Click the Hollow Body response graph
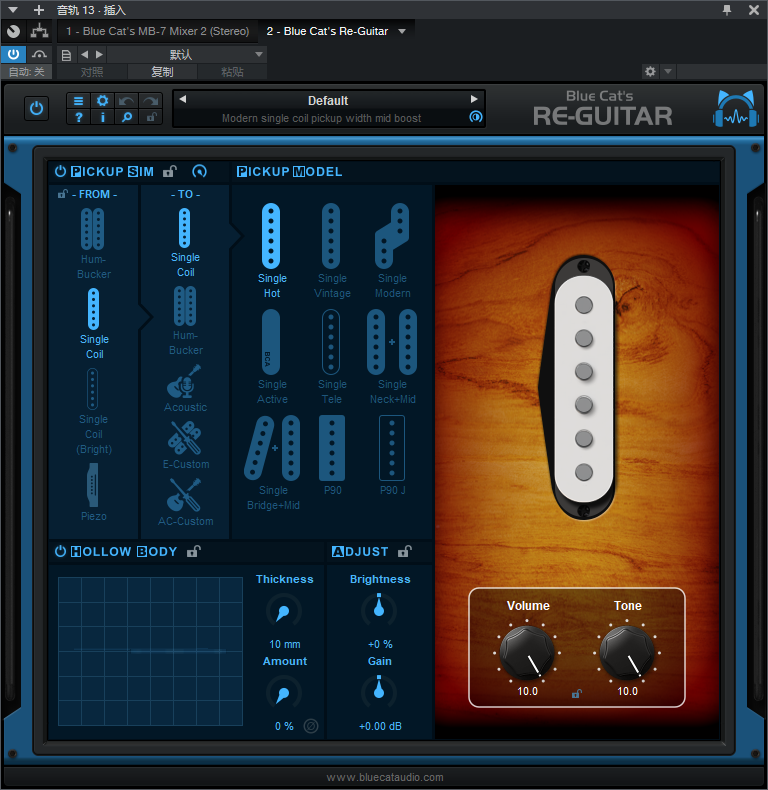The height and width of the screenshot is (790, 768). coord(150,651)
